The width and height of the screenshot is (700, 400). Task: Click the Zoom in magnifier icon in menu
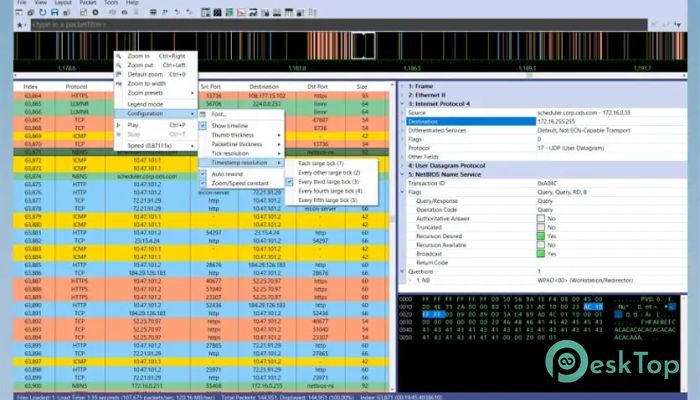[119, 56]
